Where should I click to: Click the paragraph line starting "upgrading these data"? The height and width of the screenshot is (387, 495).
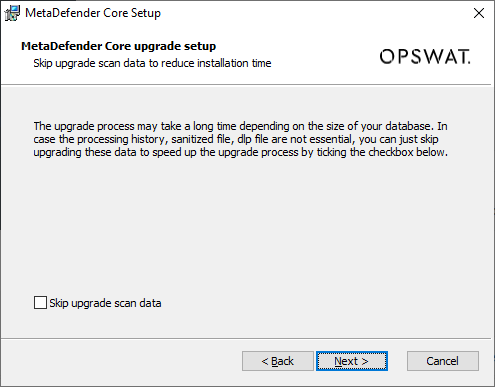[240, 152]
